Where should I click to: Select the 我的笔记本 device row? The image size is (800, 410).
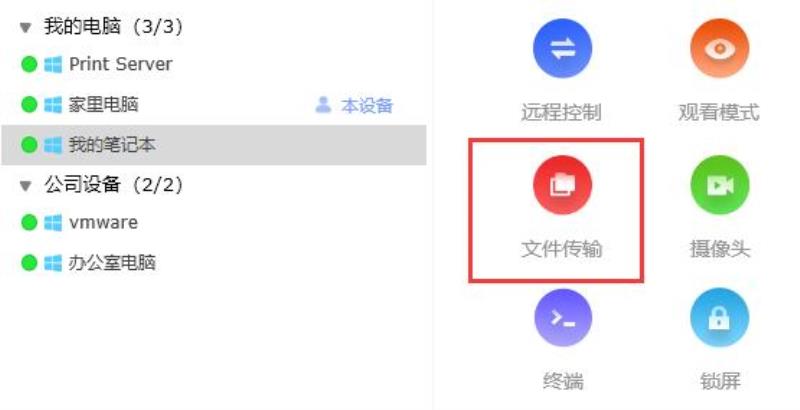click(214, 145)
